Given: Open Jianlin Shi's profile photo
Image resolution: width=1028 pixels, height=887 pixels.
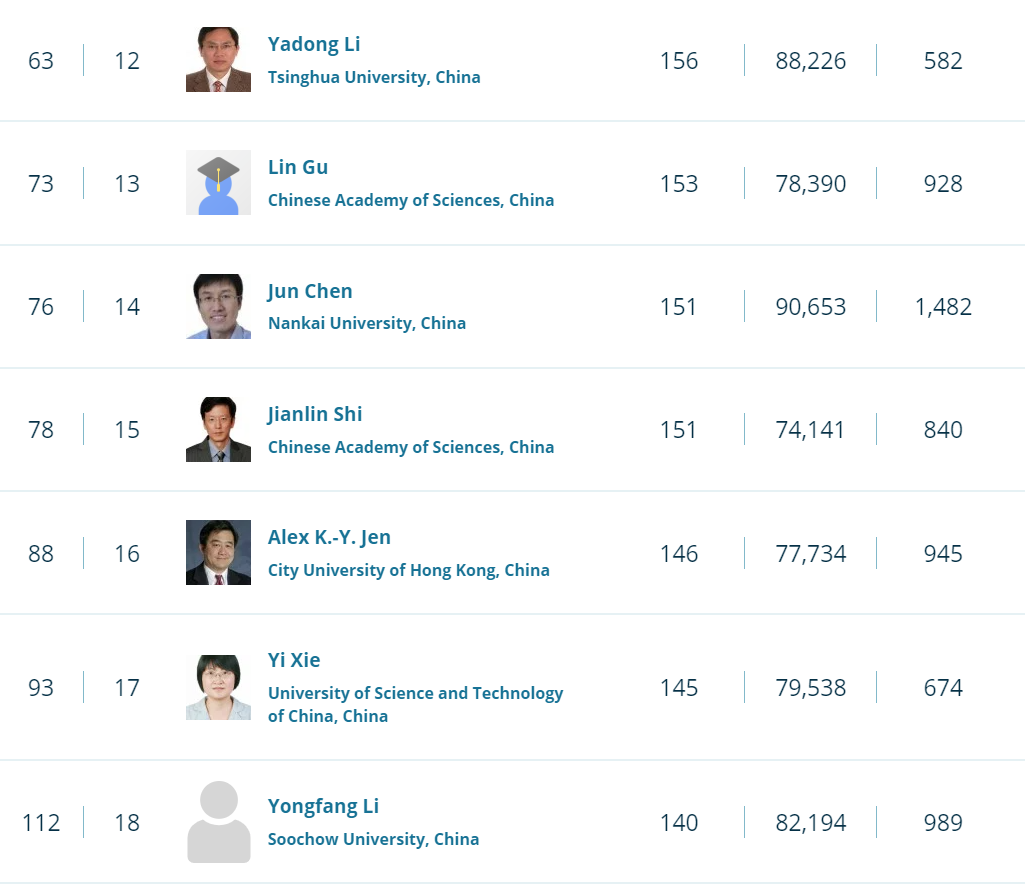Looking at the screenshot, I should [218, 429].
